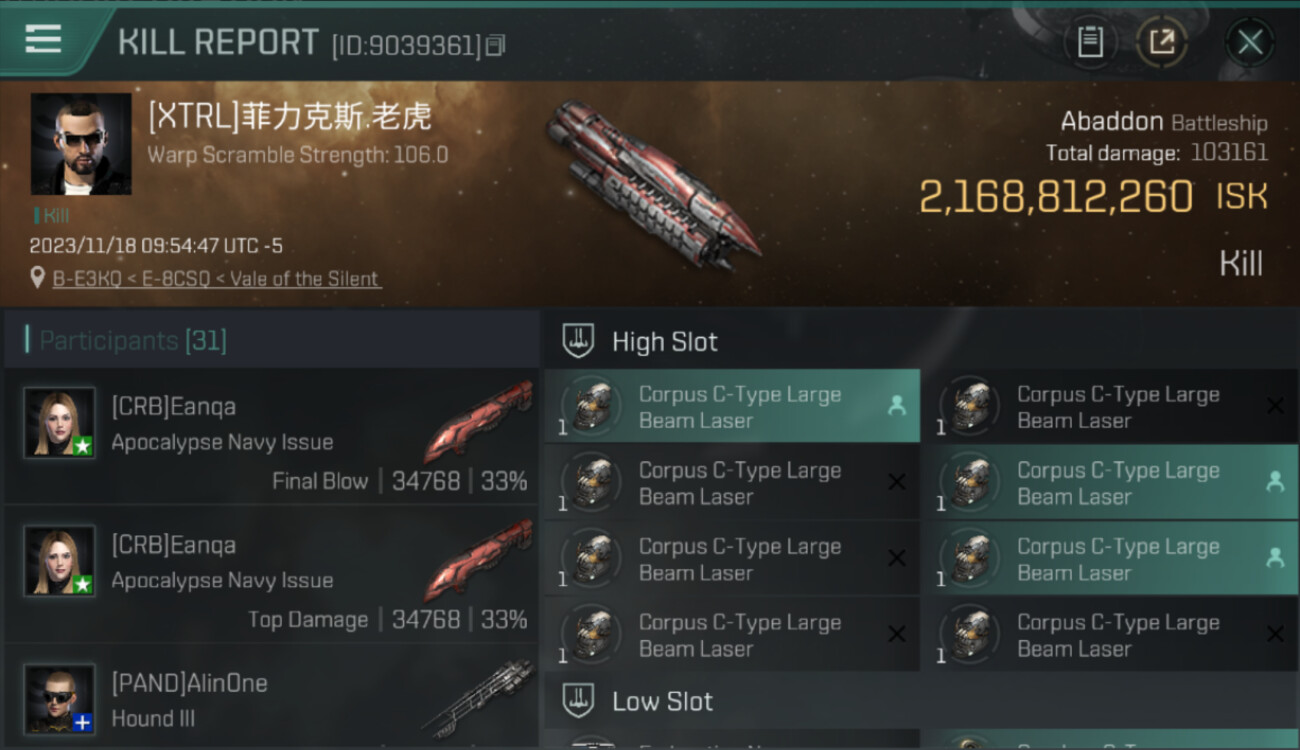The width and height of the screenshot is (1300, 750).
Task: Click the High Slot section header icon
Action: point(579,341)
